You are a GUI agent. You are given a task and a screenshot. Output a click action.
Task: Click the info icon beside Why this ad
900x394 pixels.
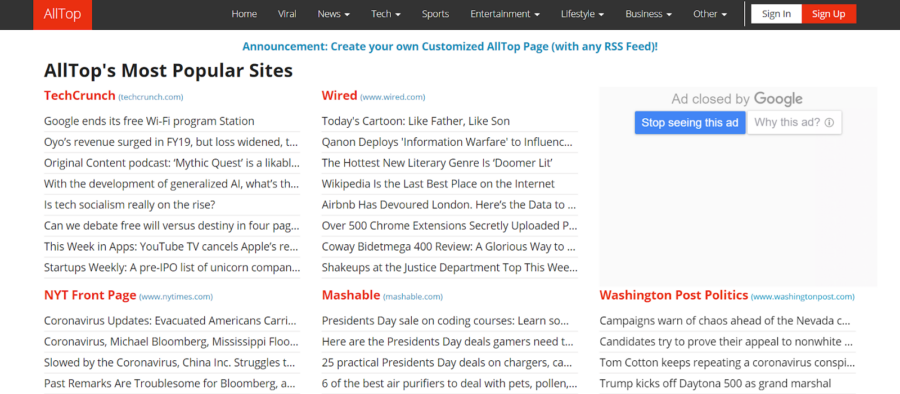(x=829, y=122)
